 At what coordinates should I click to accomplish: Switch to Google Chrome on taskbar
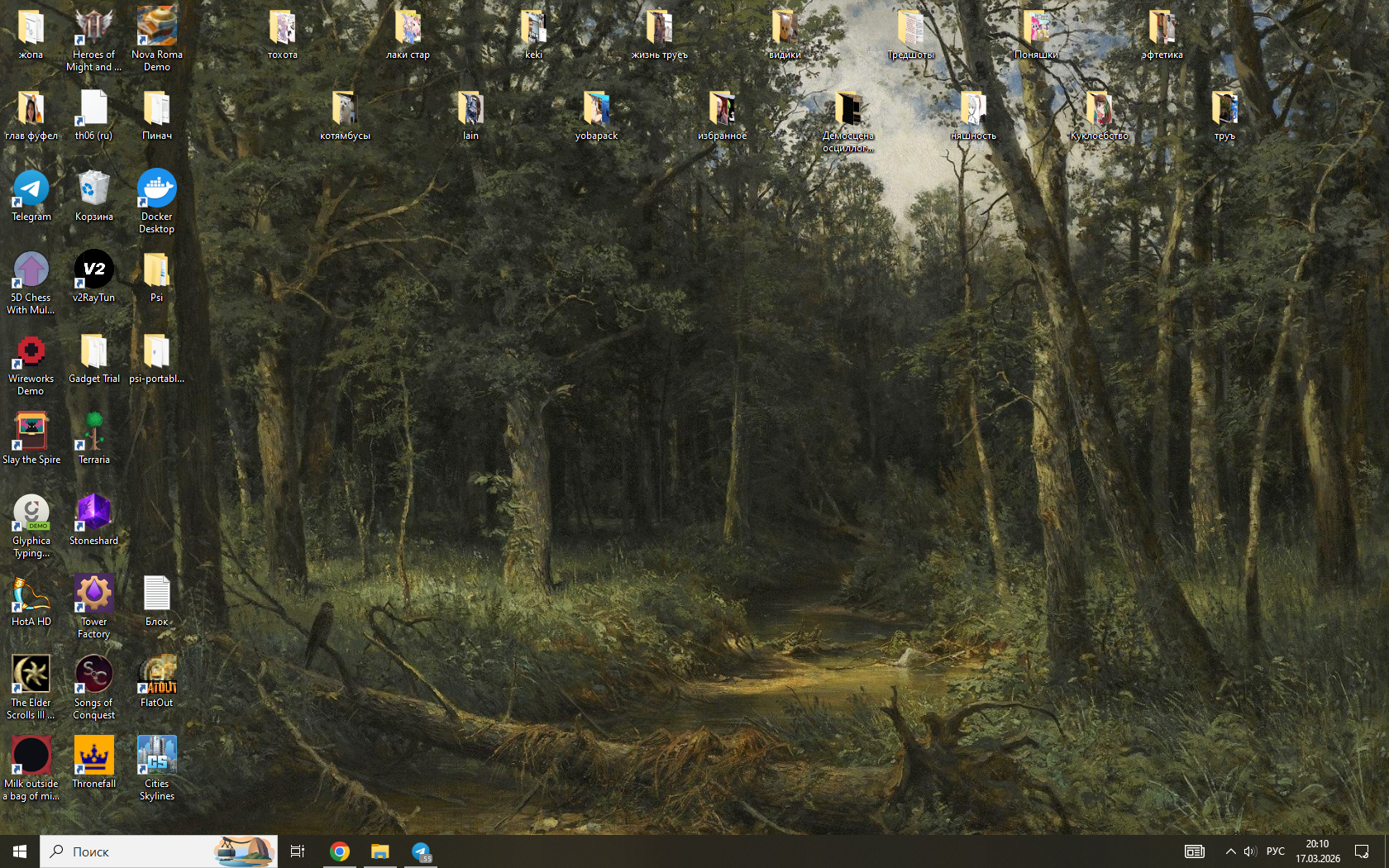click(340, 851)
